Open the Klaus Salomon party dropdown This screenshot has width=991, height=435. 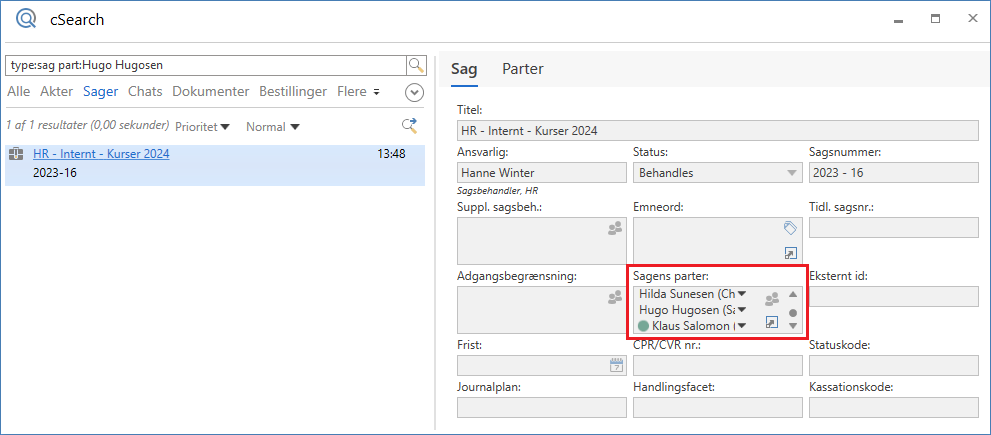point(742,326)
